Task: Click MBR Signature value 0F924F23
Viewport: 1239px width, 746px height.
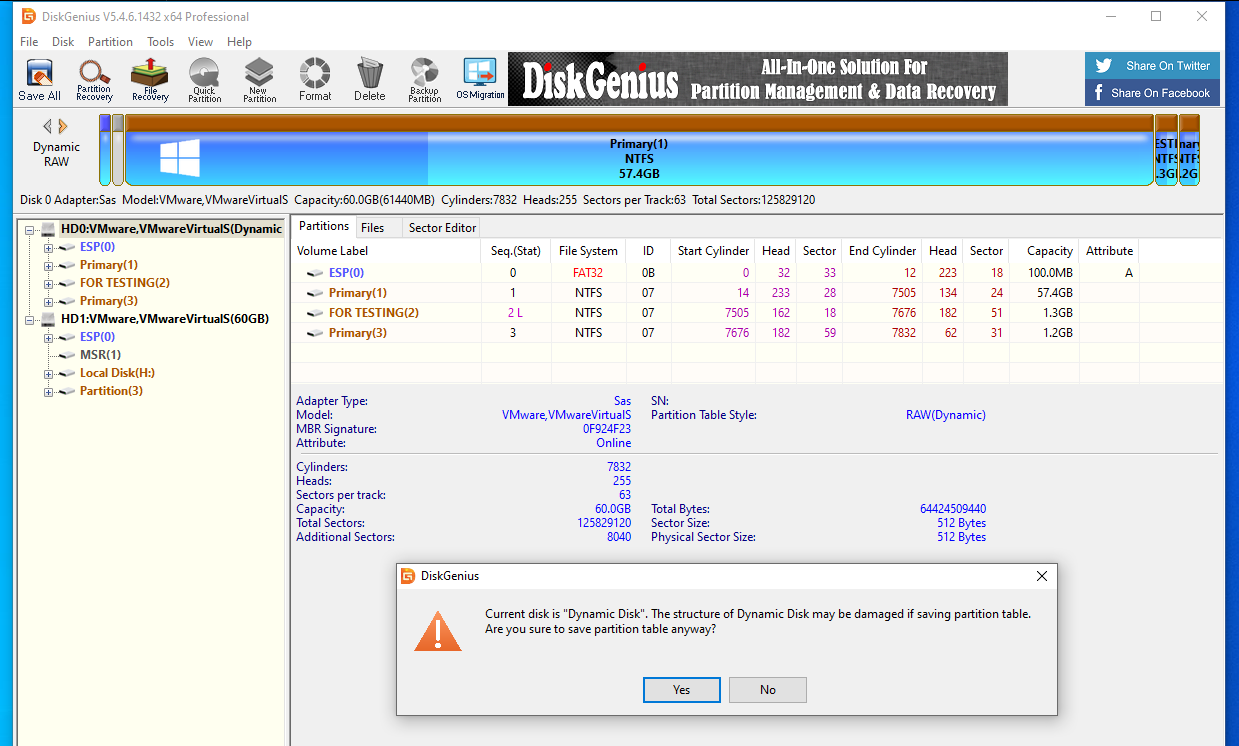Action: pyautogui.click(x=607, y=429)
